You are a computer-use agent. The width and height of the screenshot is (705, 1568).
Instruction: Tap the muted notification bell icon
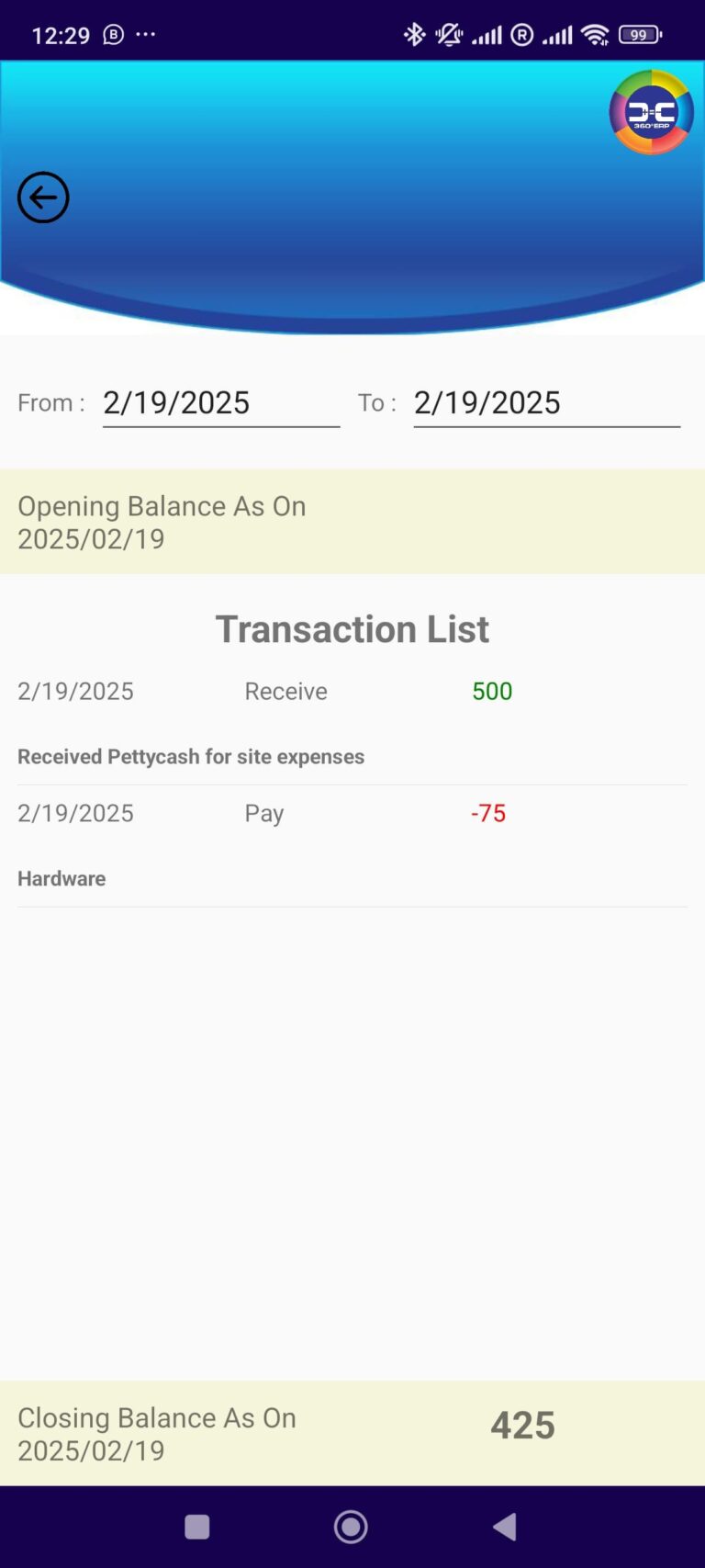tap(449, 35)
